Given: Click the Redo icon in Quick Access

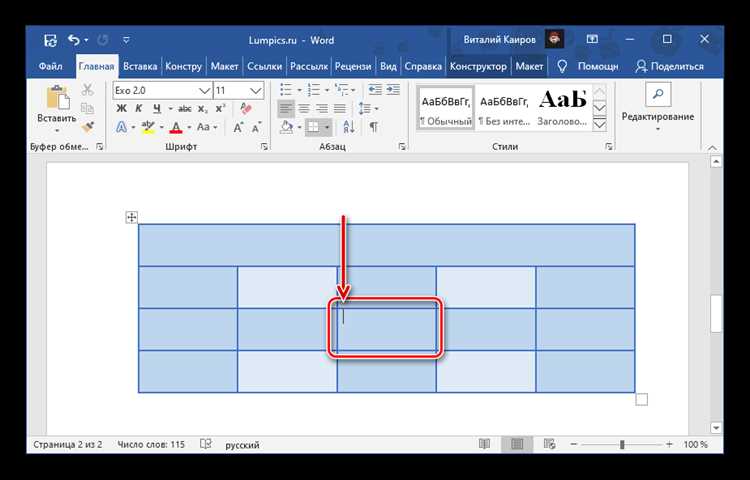Looking at the screenshot, I should click(x=102, y=40).
